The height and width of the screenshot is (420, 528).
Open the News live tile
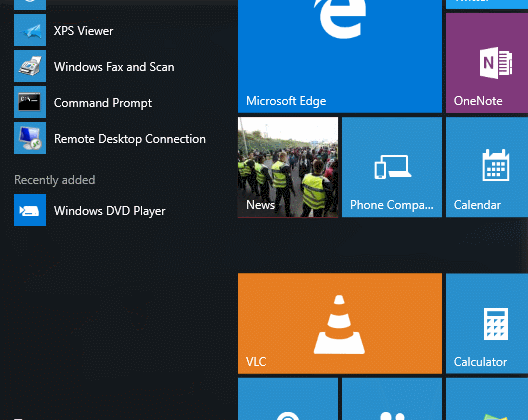point(288,167)
